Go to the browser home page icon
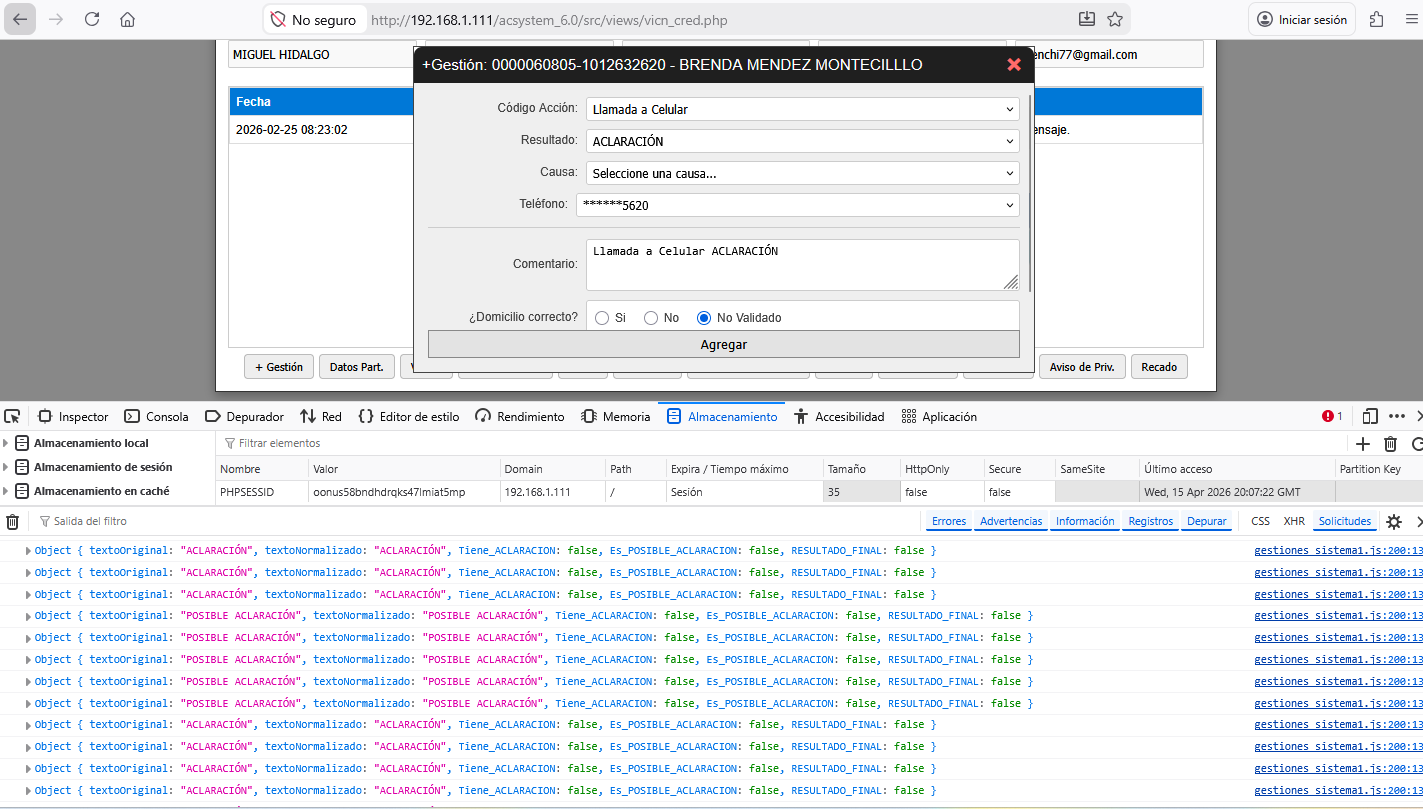This screenshot has height=809, width=1423. [x=127, y=19]
